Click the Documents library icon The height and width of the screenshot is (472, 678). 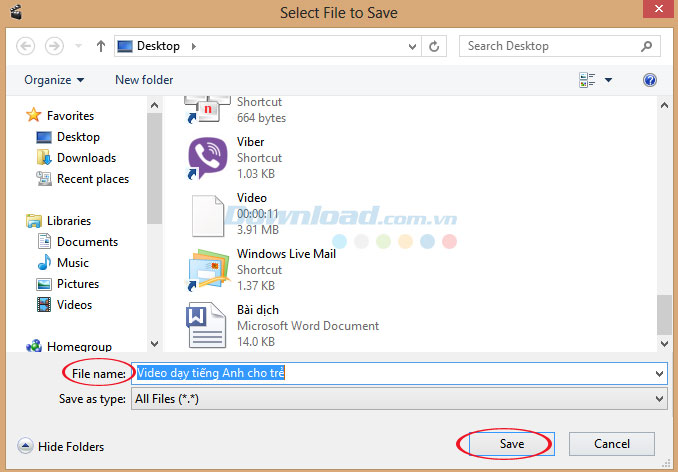[44, 242]
